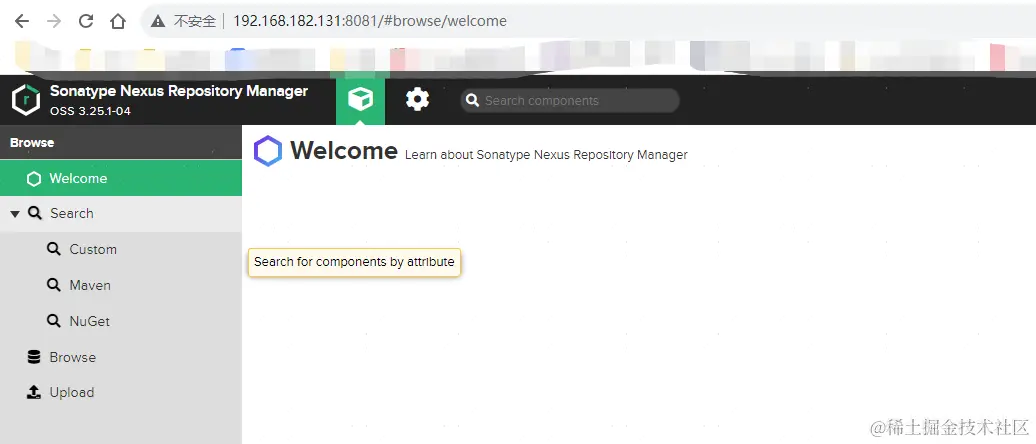1036x444 pixels.
Task: Open Browse in the sidebar
Action: [121, 357]
